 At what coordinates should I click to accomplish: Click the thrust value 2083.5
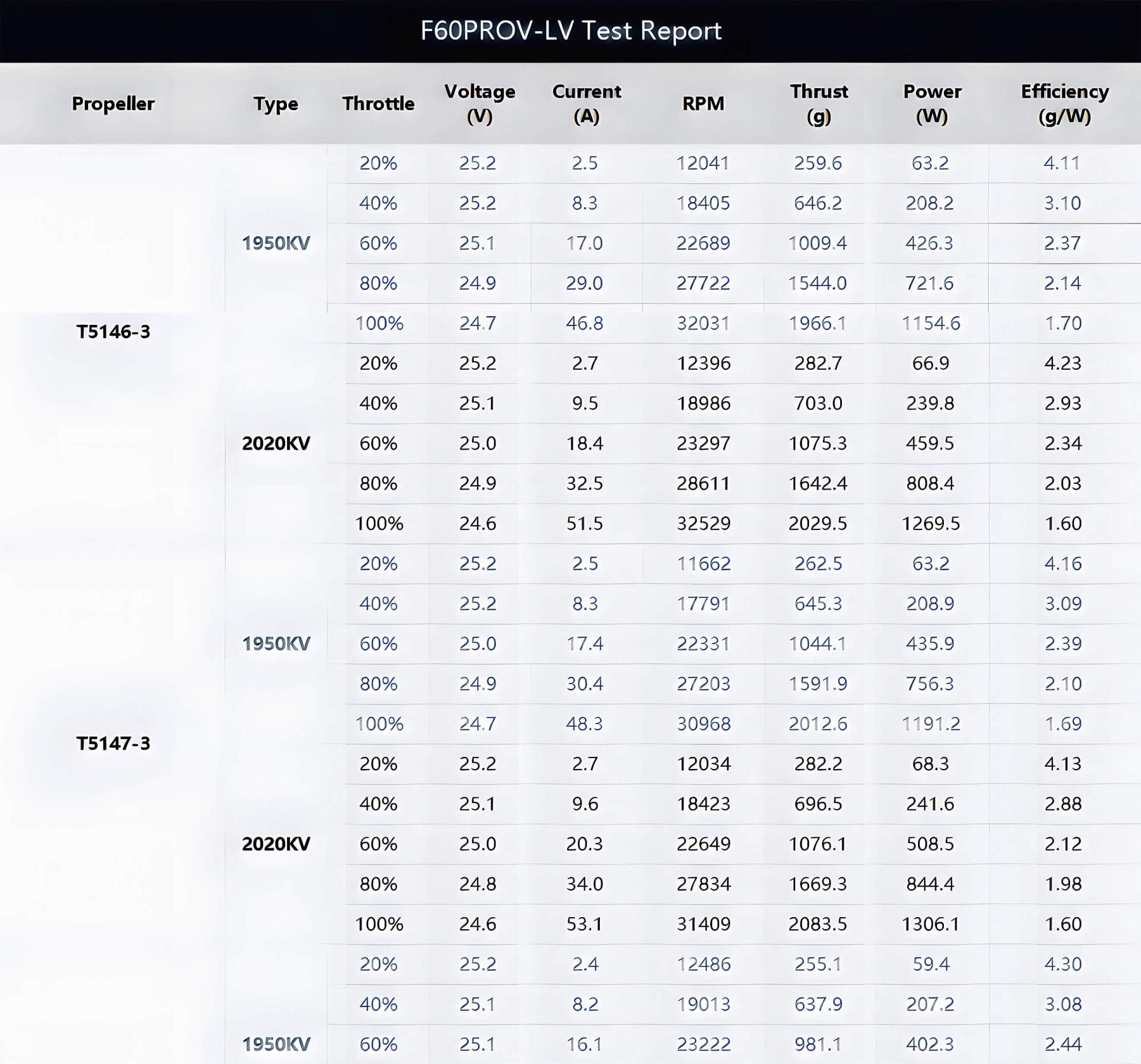pos(818,924)
